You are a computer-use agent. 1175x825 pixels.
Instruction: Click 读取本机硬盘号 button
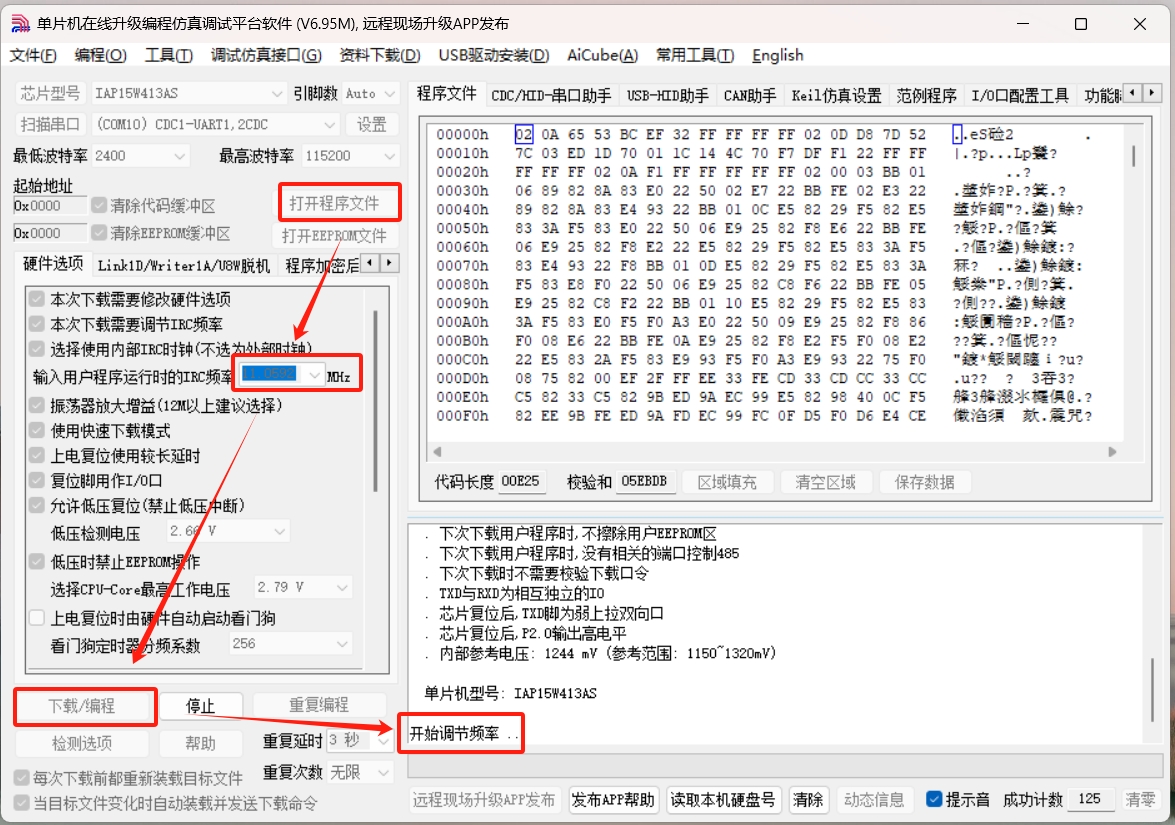pyautogui.click(x=722, y=800)
